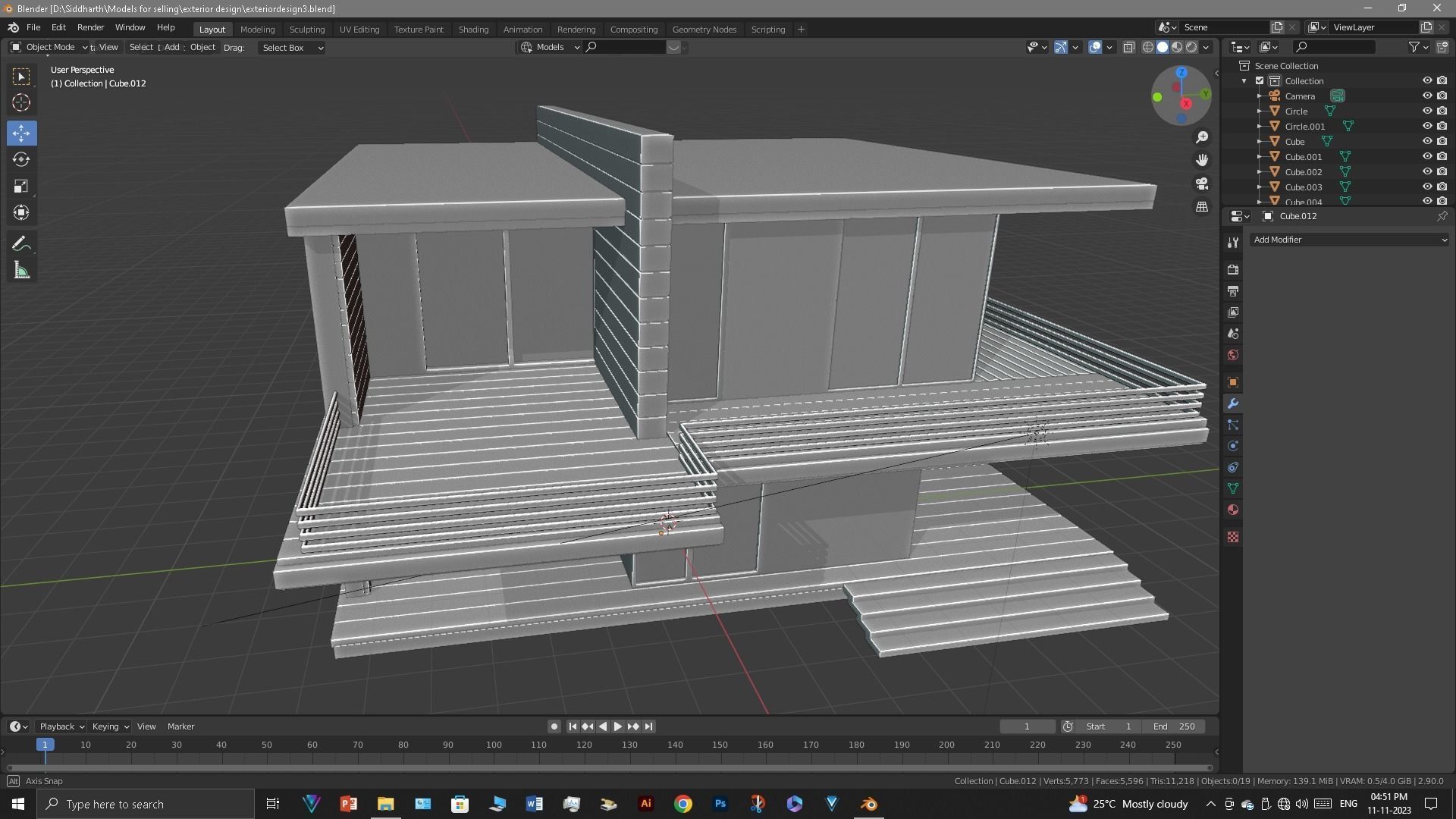1456x819 pixels.
Task: Toggle camera view icon in viewport
Action: (x=1202, y=184)
